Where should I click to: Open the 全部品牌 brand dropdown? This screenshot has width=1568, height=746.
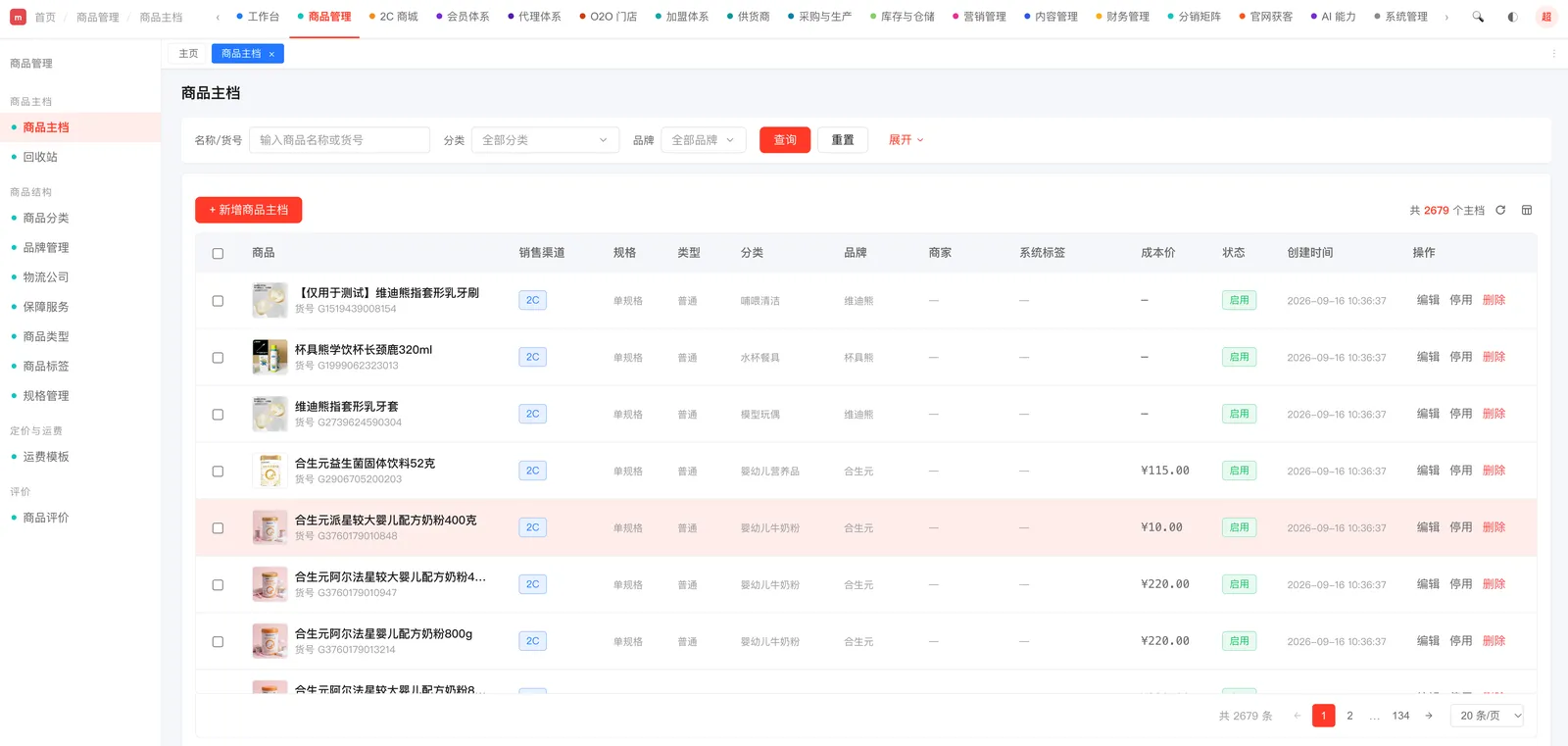pos(704,140)
